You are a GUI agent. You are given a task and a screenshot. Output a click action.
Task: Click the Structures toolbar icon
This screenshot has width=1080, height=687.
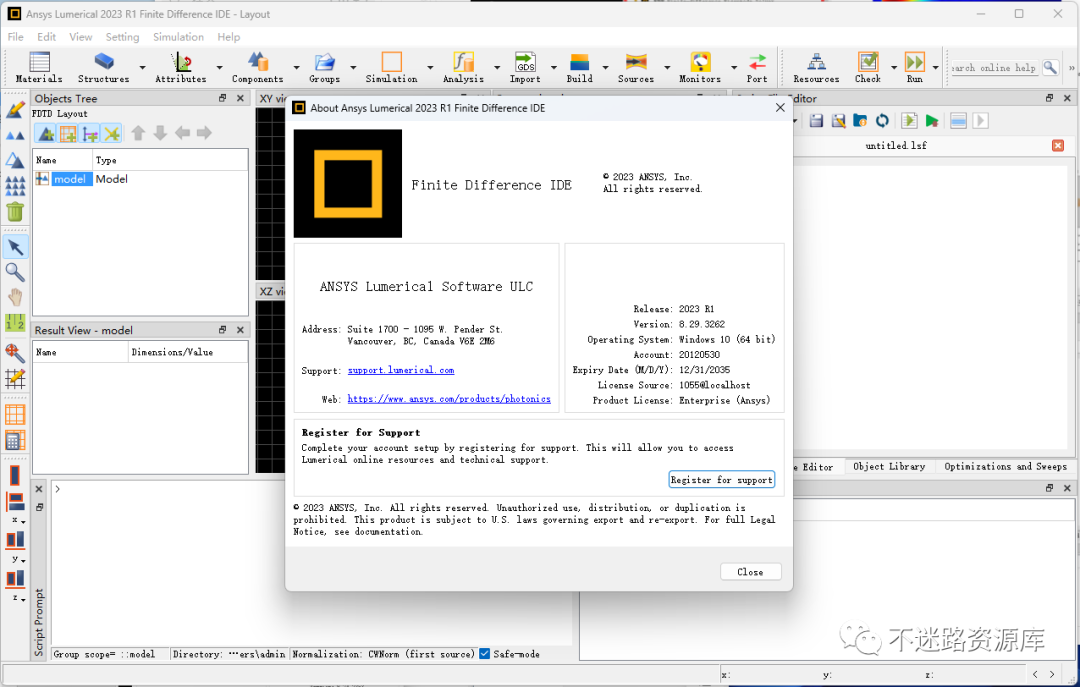[x=103, y=62]
